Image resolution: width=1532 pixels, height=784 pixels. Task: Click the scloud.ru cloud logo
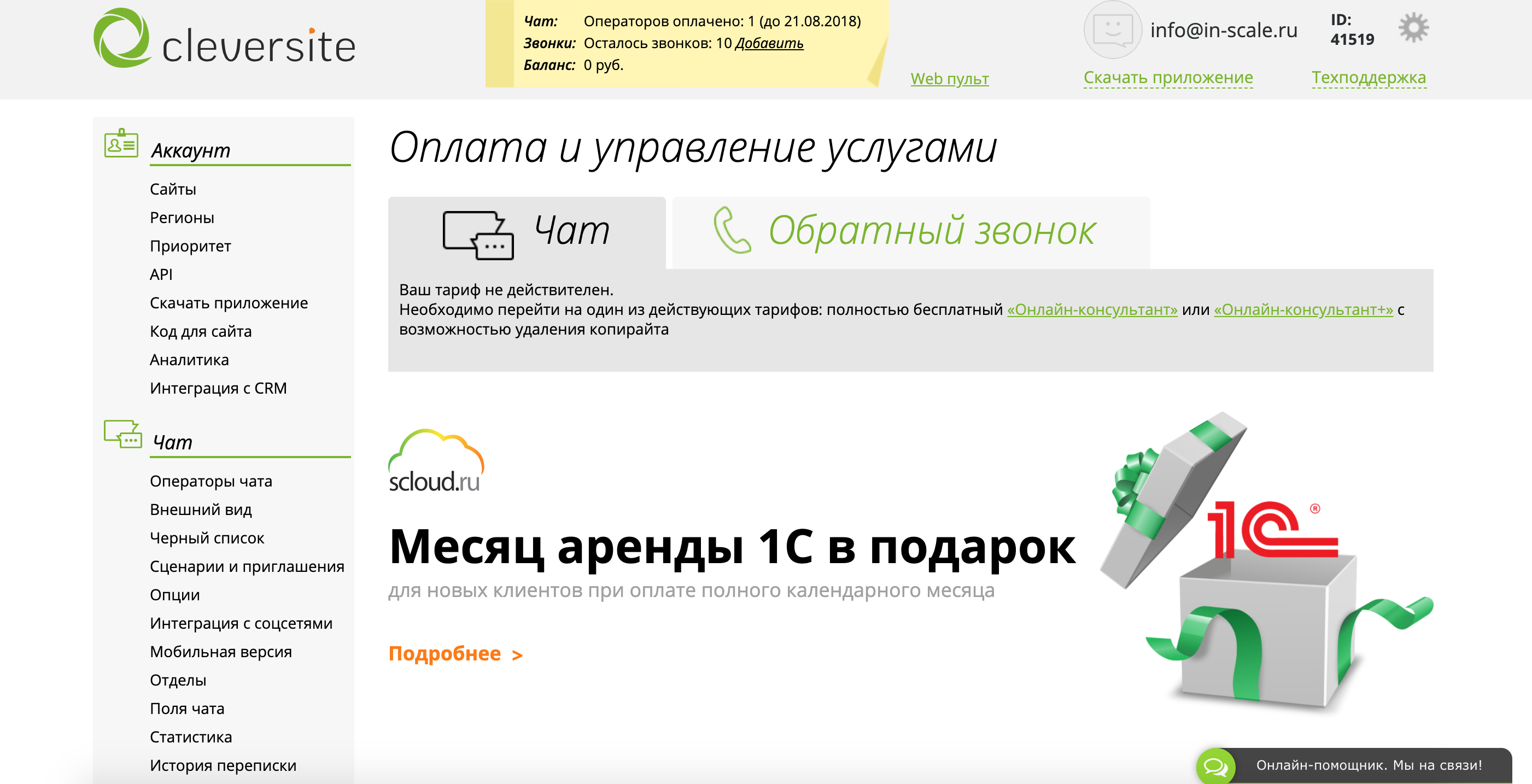pos(436,461)
